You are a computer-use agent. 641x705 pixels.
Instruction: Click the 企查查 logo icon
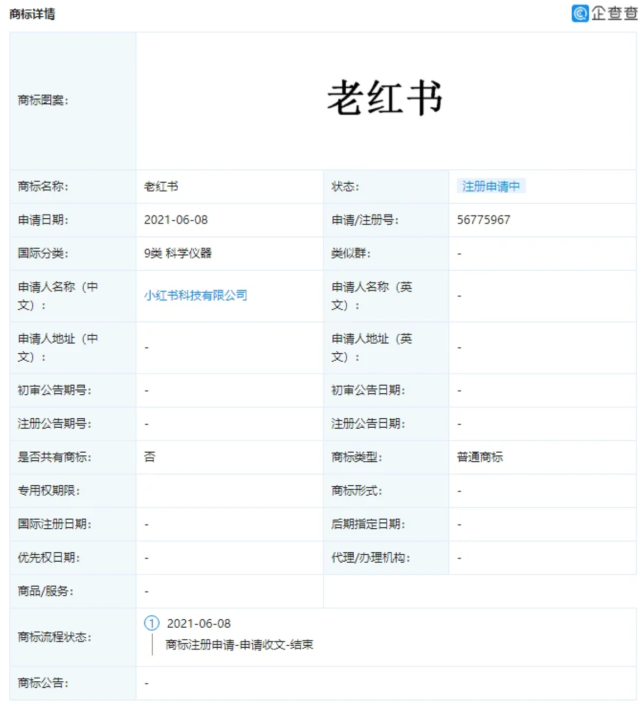[580, 13]
